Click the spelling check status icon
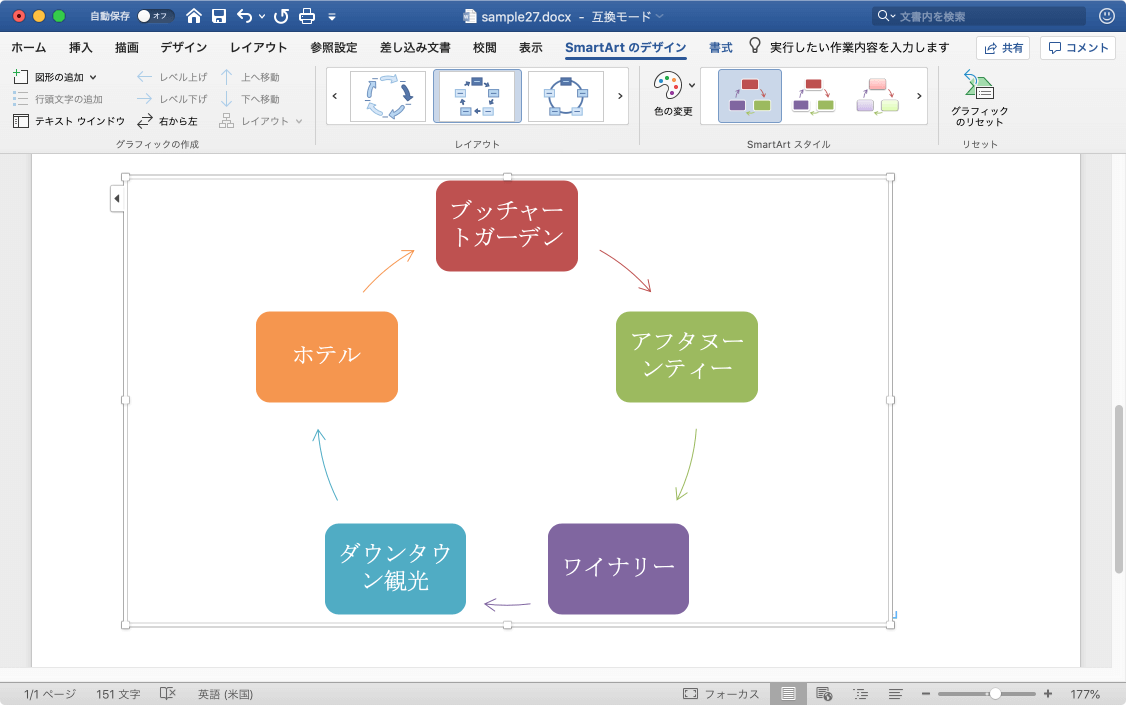The height and width of the screenshot is (705, 1126). [x=167, y=694]
